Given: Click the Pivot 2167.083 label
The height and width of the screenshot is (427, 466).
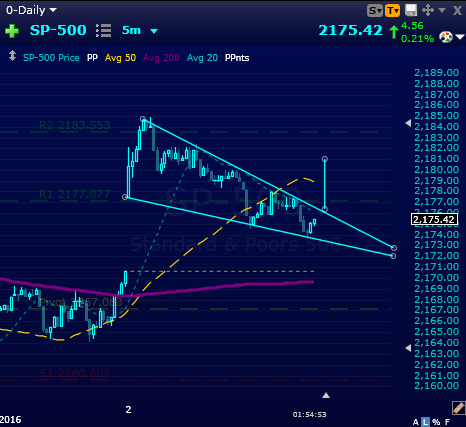Looking at the screenshot, I should 81,302.
